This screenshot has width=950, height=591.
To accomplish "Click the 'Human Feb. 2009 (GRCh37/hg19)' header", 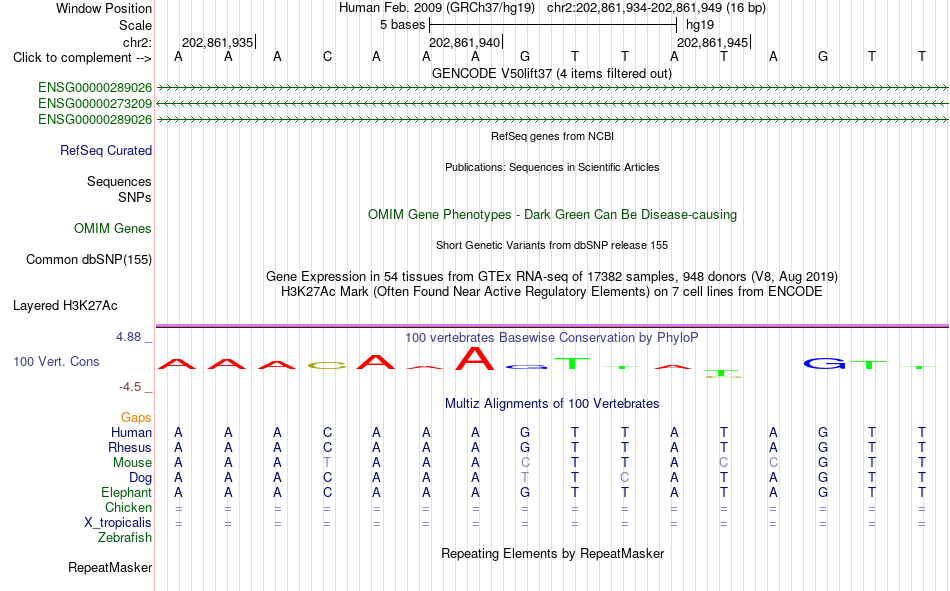I will point(437,8).
